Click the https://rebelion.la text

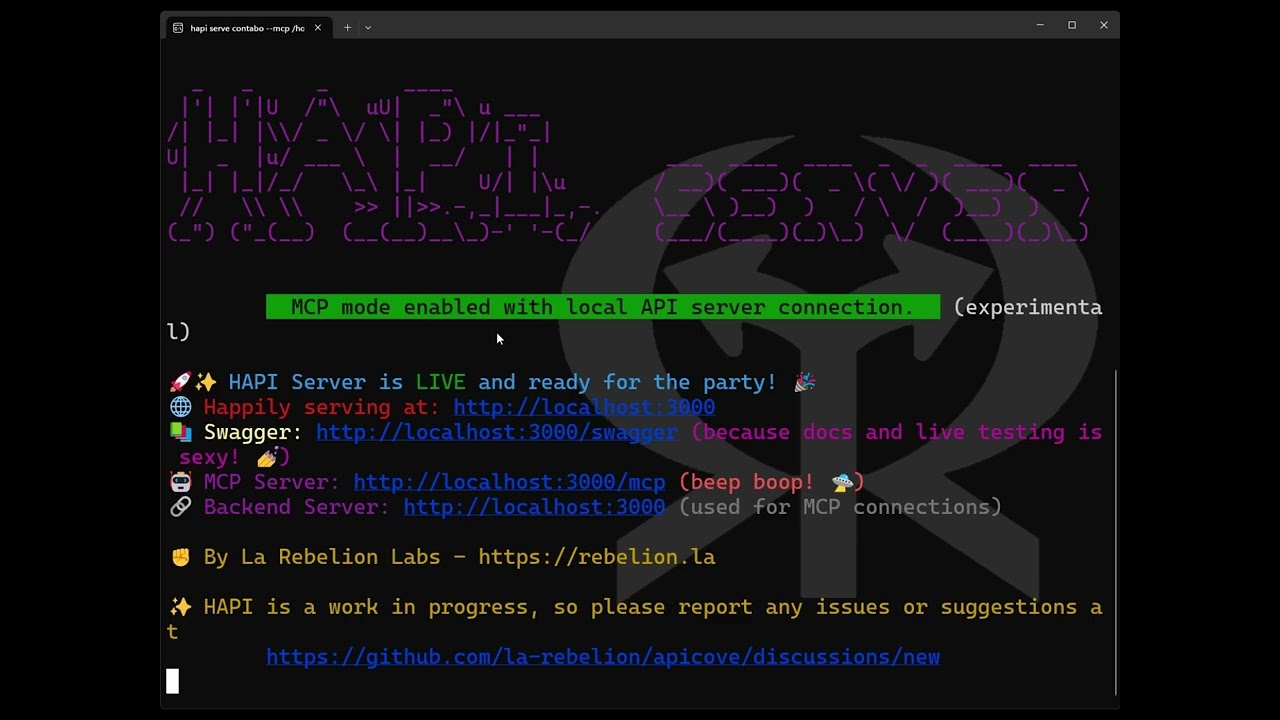coord(597,557)
